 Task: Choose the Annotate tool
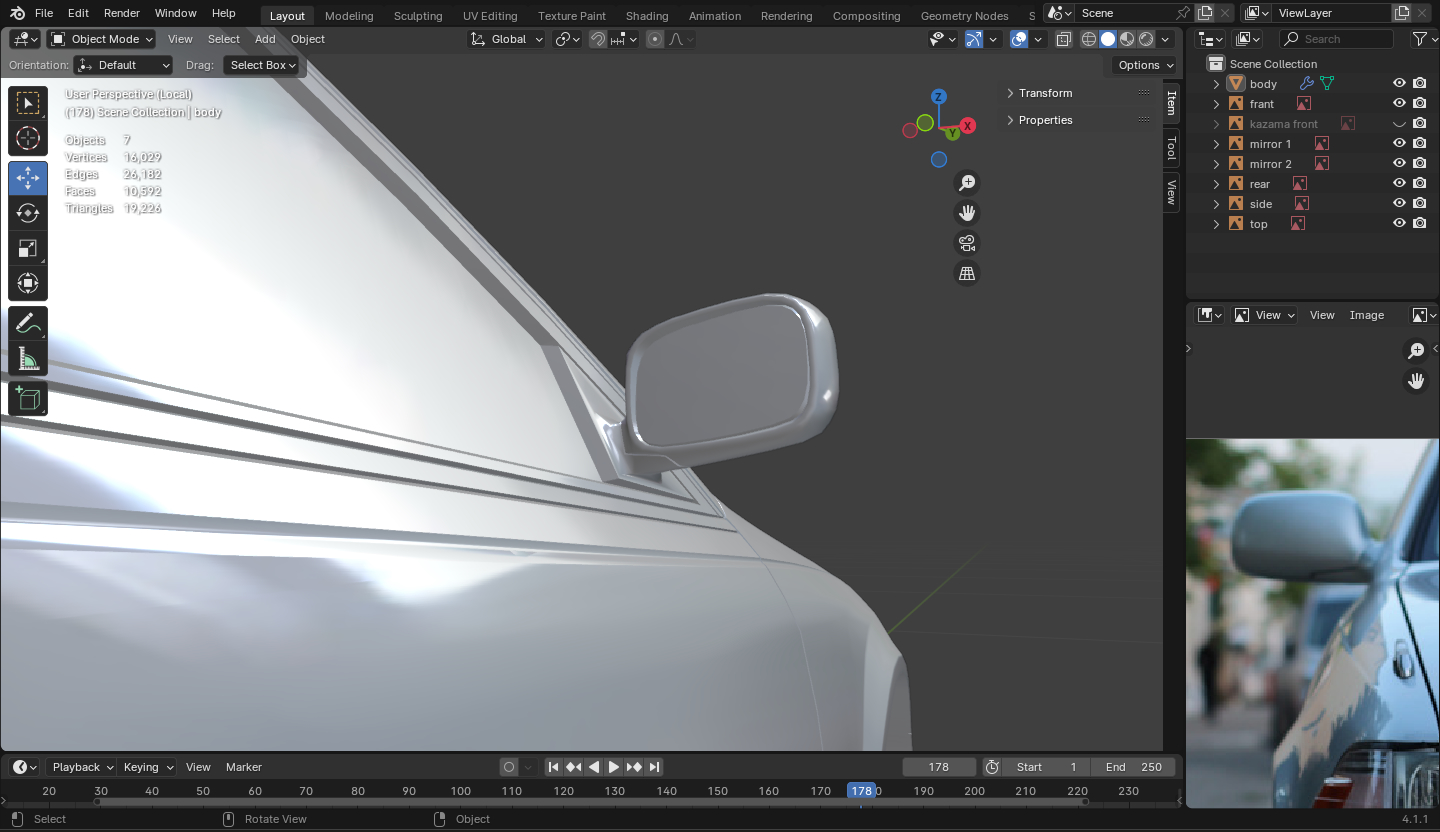tap(28, 323)
